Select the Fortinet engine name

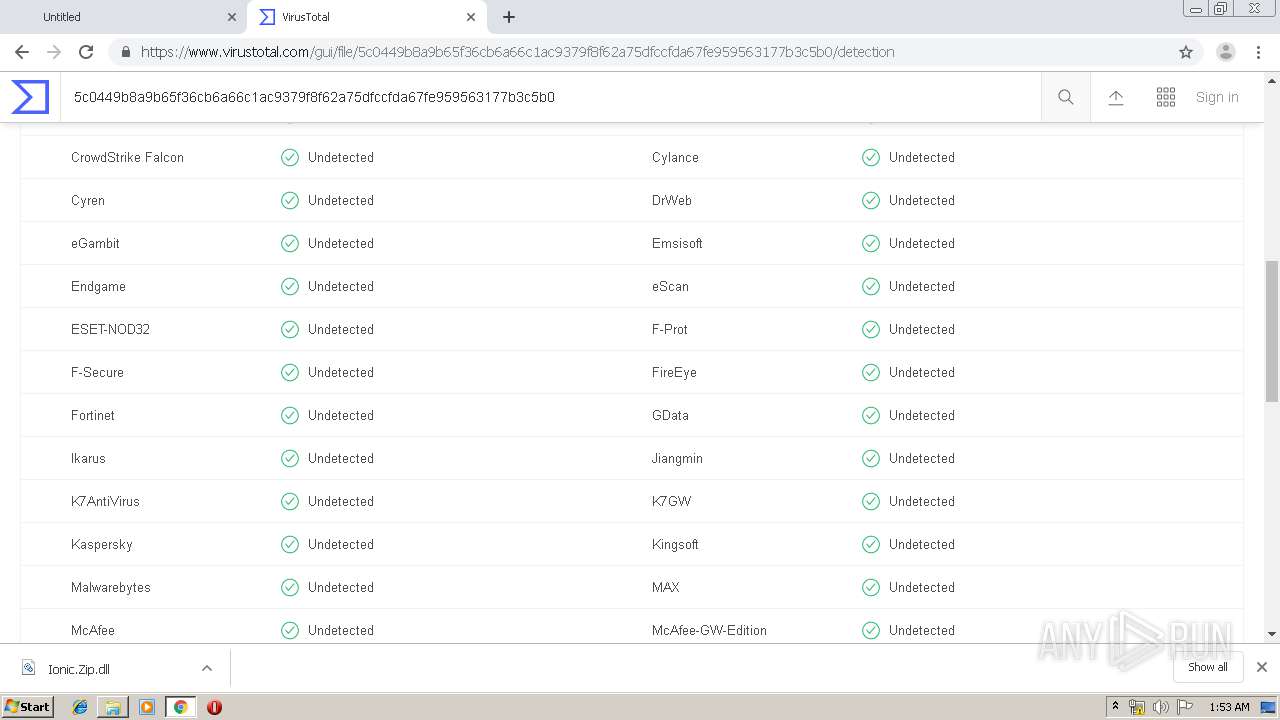point(93,415)
